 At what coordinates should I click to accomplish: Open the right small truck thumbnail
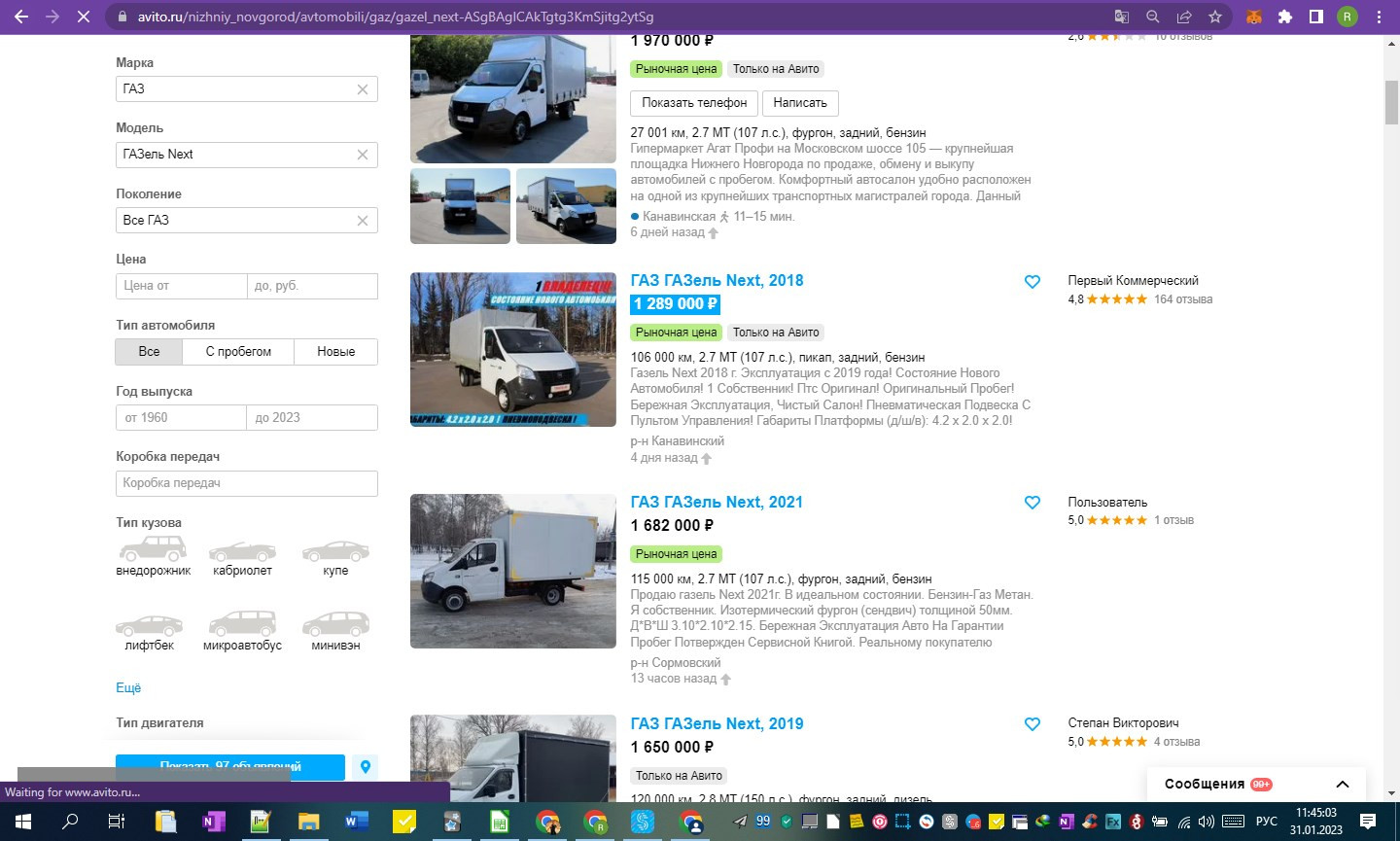point(566,206)
